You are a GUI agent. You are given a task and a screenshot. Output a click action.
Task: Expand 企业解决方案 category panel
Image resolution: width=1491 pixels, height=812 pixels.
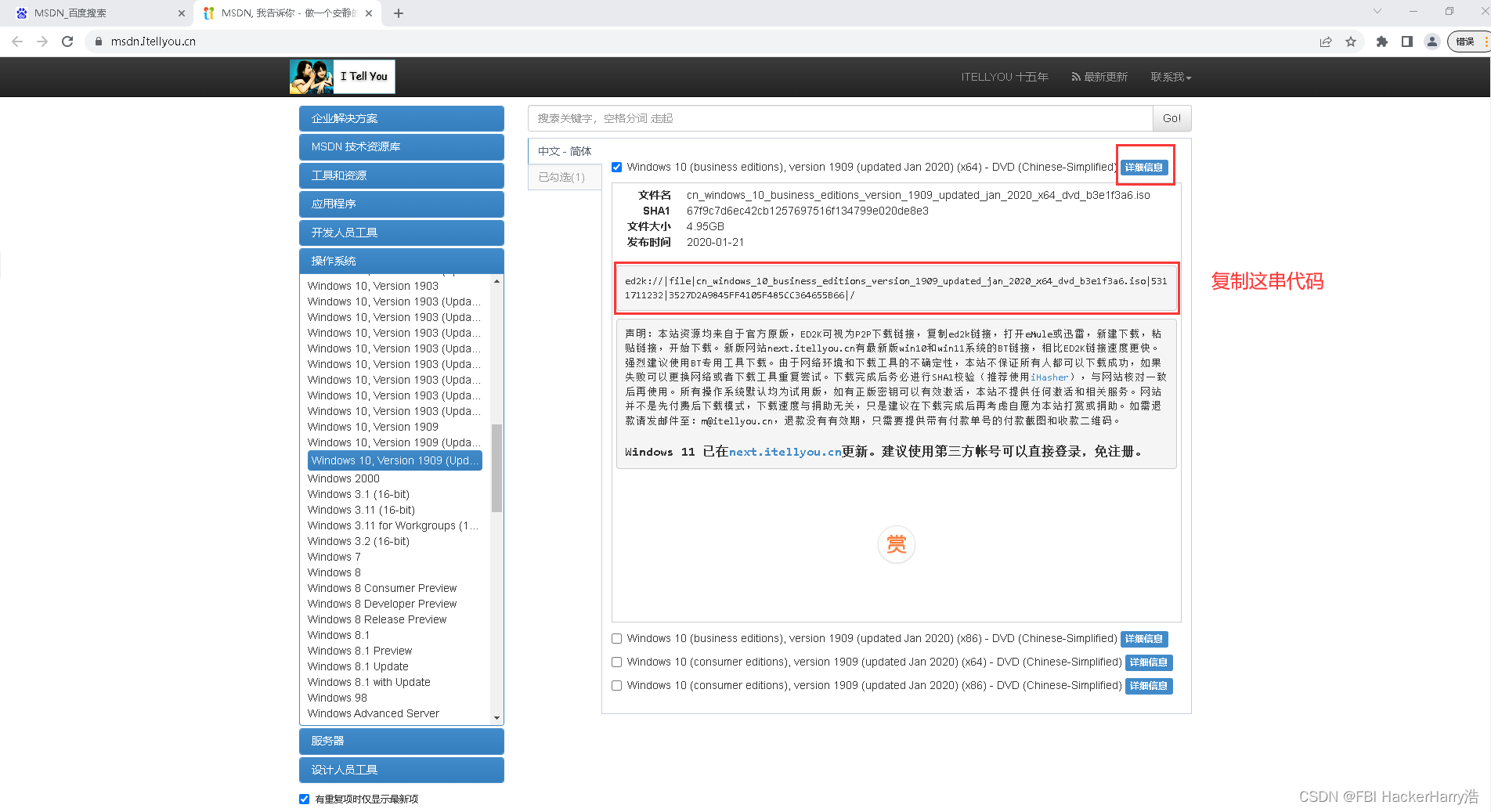click(402, 118)
